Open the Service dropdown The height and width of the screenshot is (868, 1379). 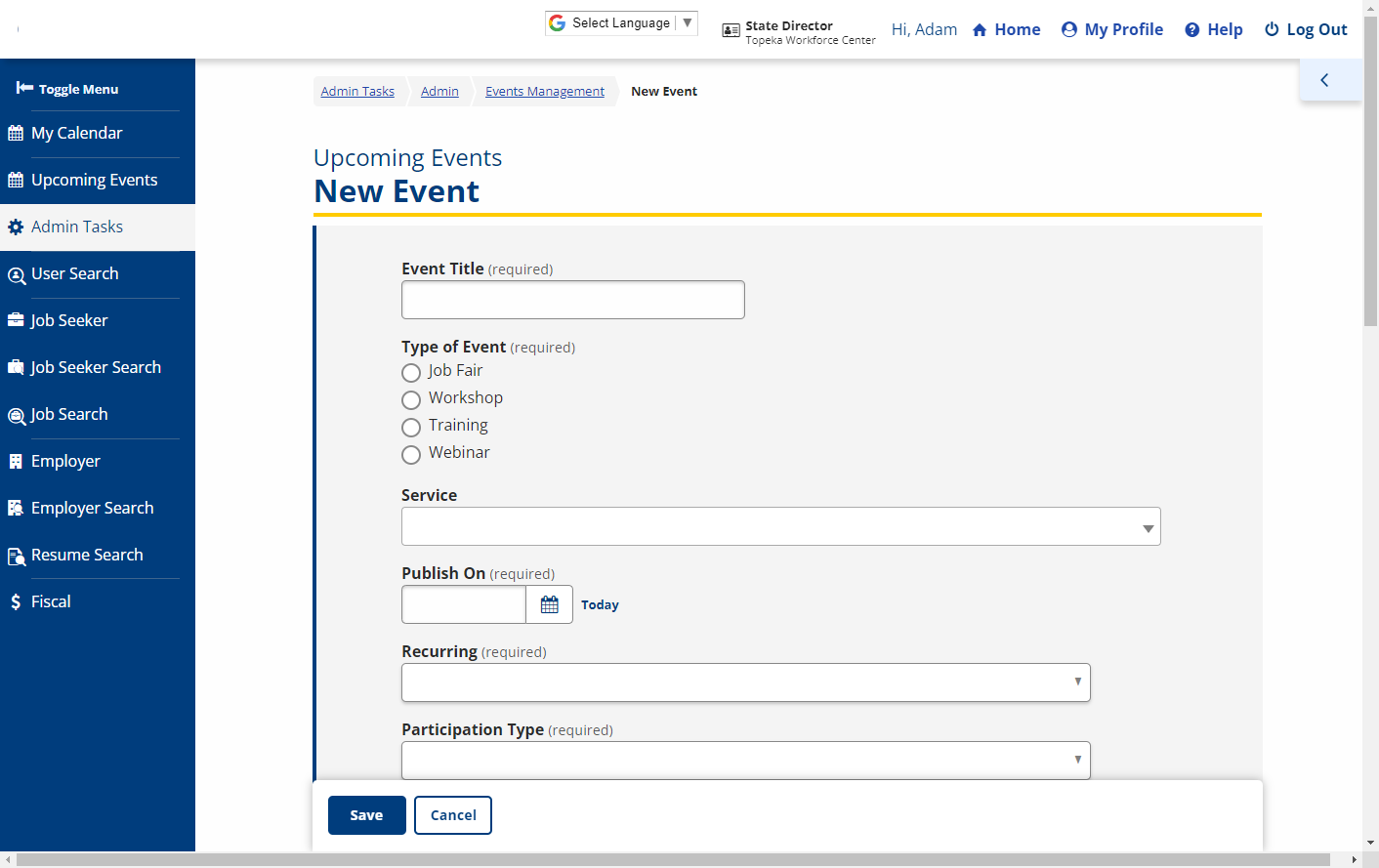click(x=780, y=526)
